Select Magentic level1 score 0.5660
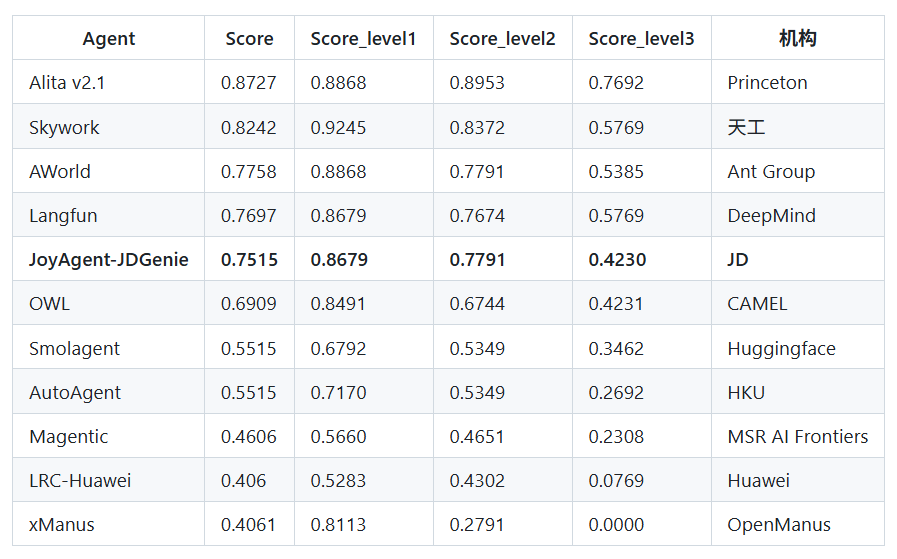 364,435
